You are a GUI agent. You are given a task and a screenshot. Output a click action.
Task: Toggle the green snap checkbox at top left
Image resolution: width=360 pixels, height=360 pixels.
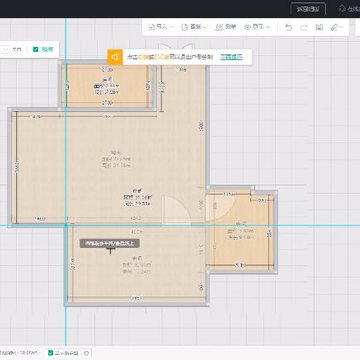click(36, 49)
